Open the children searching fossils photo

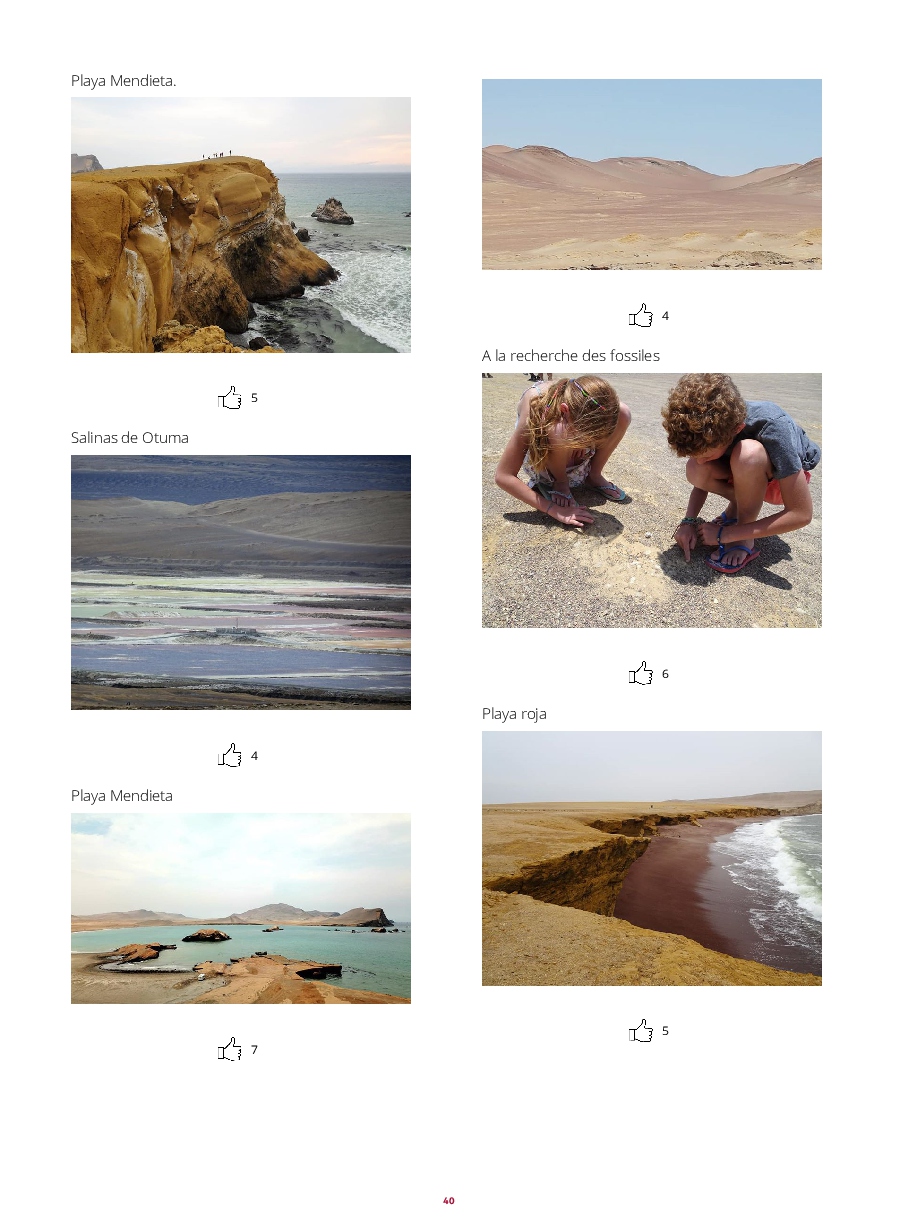(652, 500)
